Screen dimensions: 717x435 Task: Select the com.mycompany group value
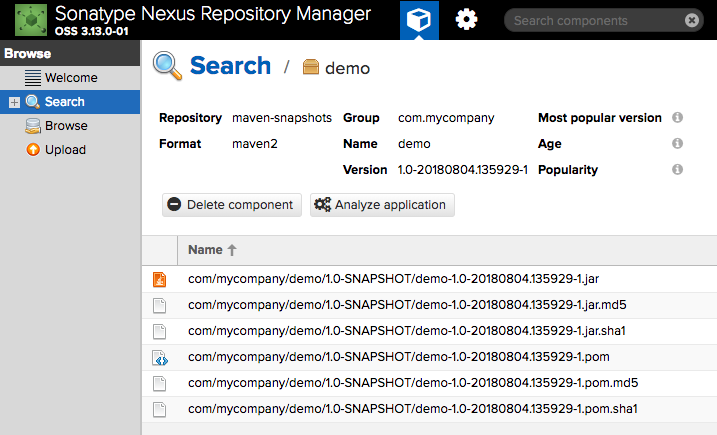(x=446, y=118)
